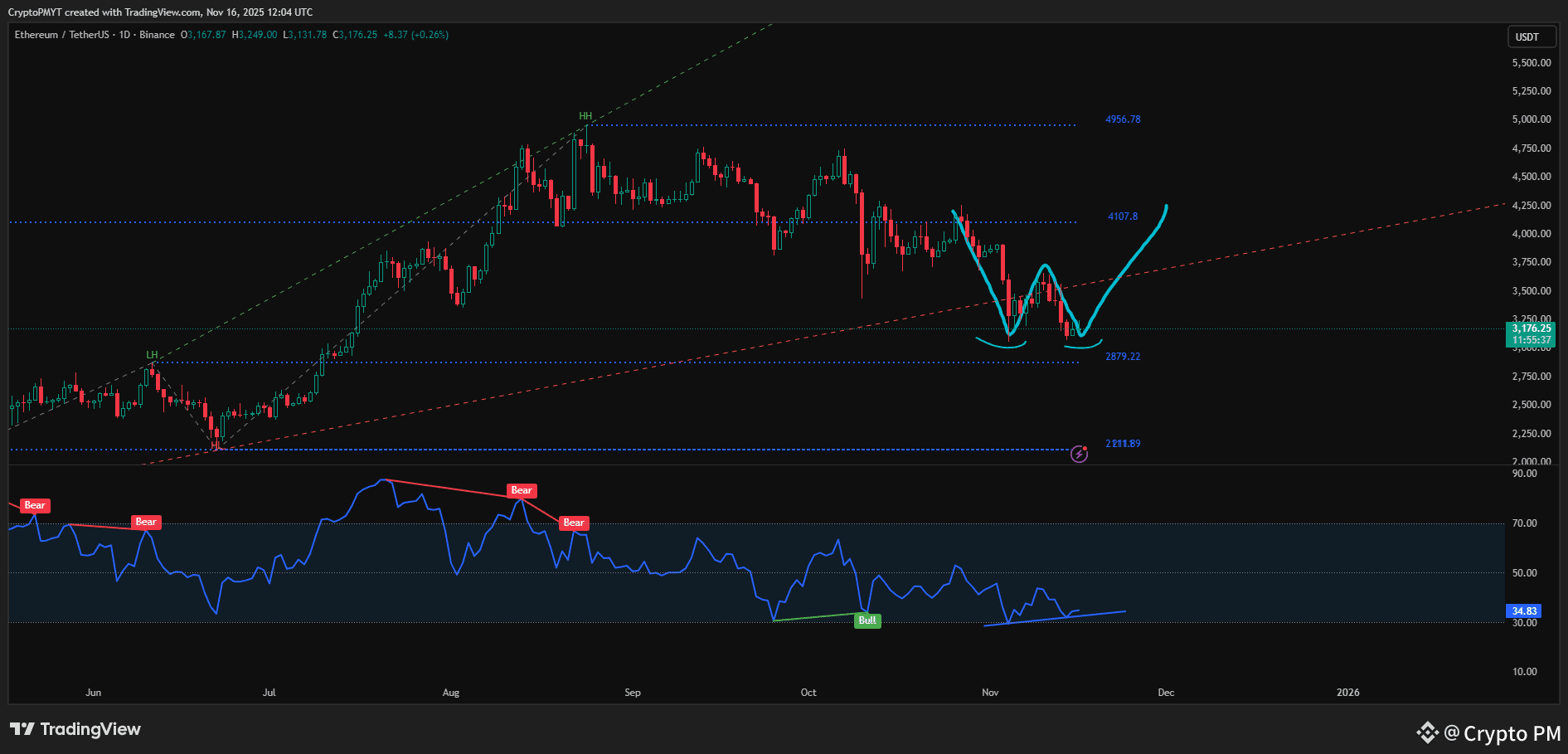
Task: Click the 2026 label on the time axis
Action: click(1348, 692)
